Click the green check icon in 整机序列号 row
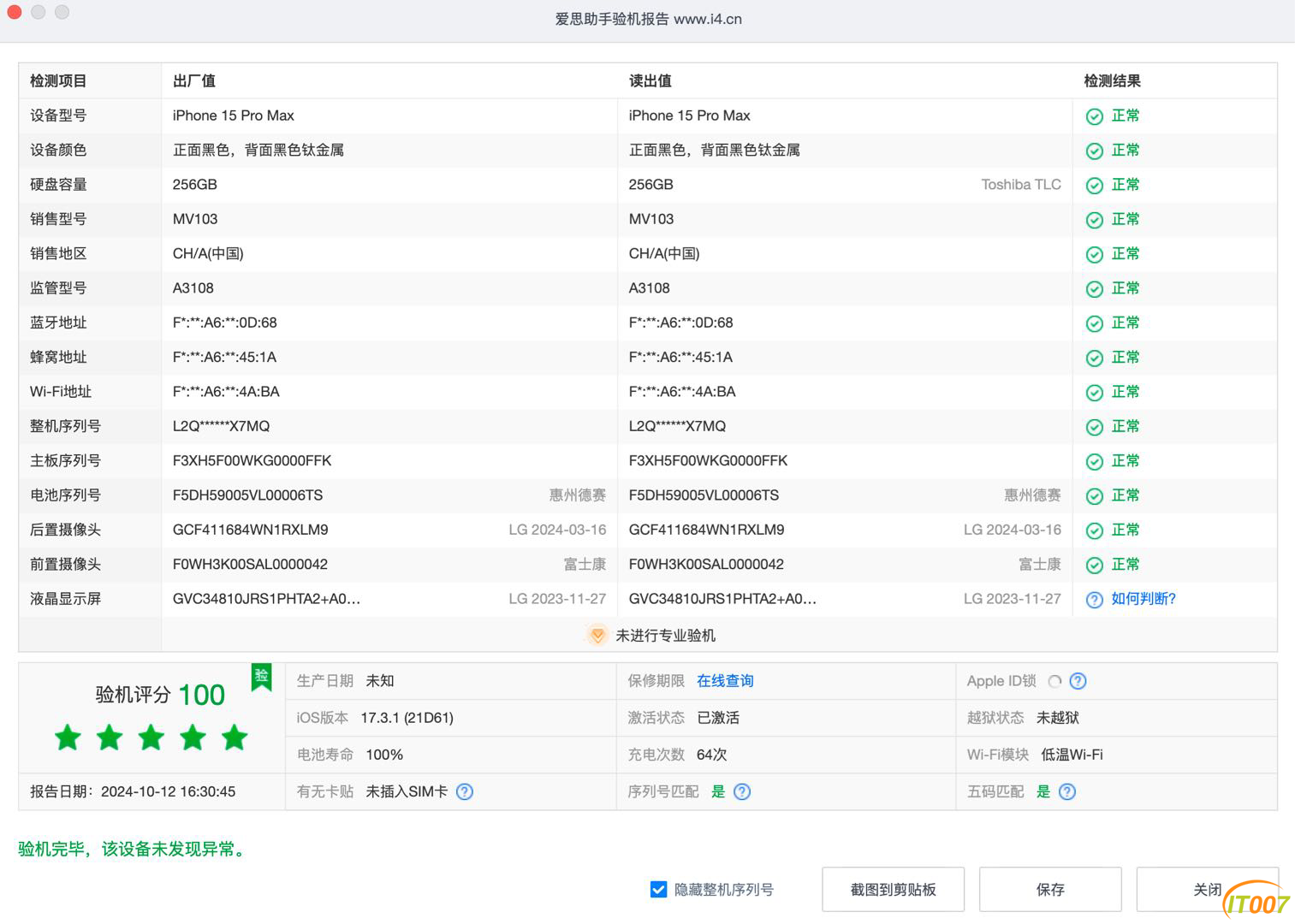 point(1094,427)
